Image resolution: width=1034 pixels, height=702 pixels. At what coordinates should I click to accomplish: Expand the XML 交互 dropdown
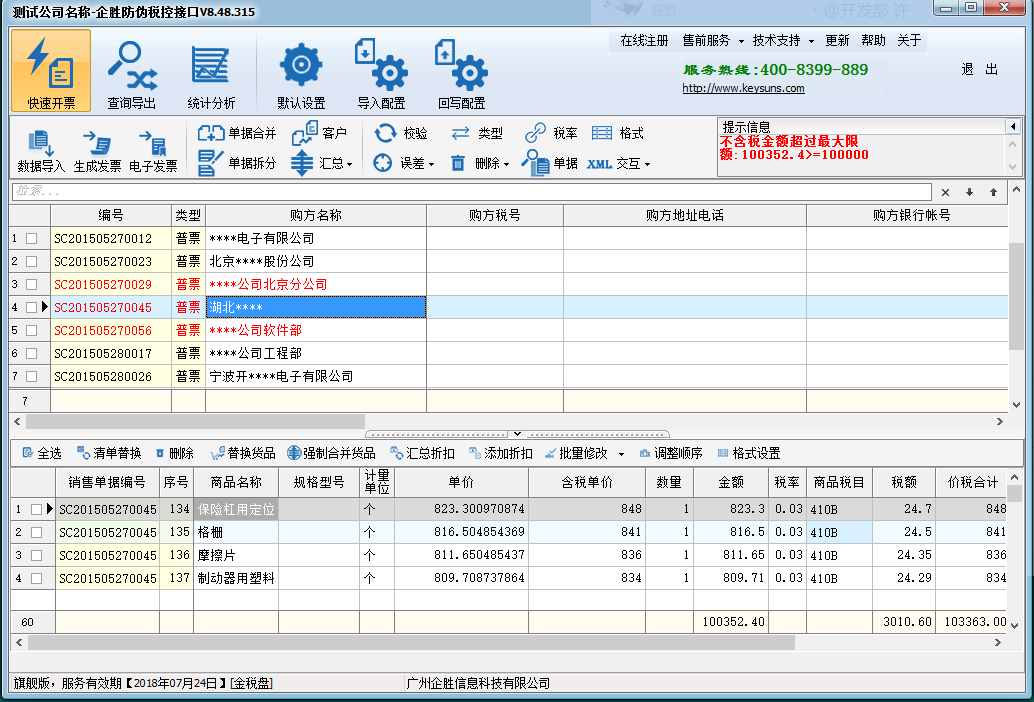648,164
